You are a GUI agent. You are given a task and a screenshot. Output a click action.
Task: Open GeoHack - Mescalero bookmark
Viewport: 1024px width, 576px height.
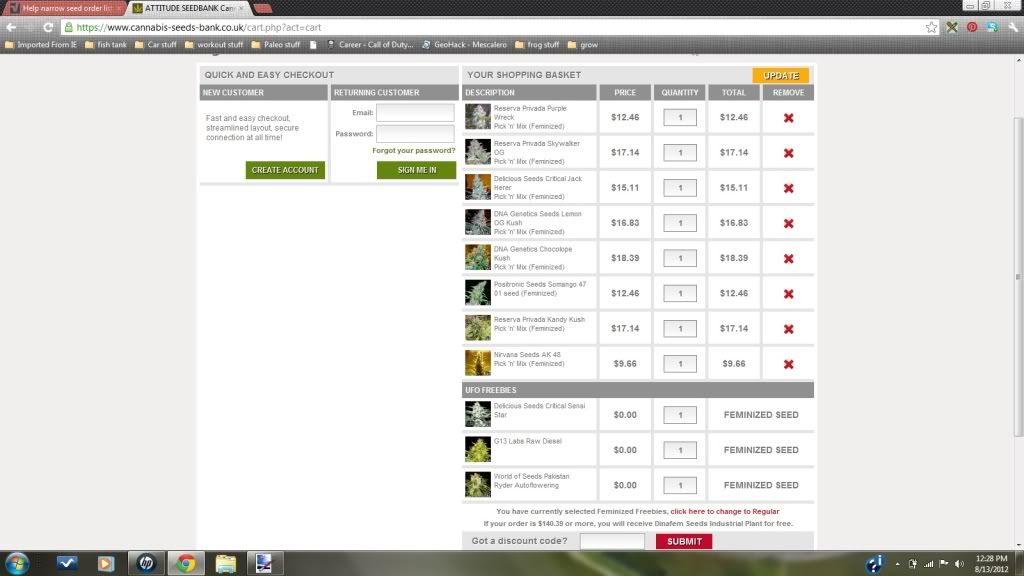tap(464, 45)
